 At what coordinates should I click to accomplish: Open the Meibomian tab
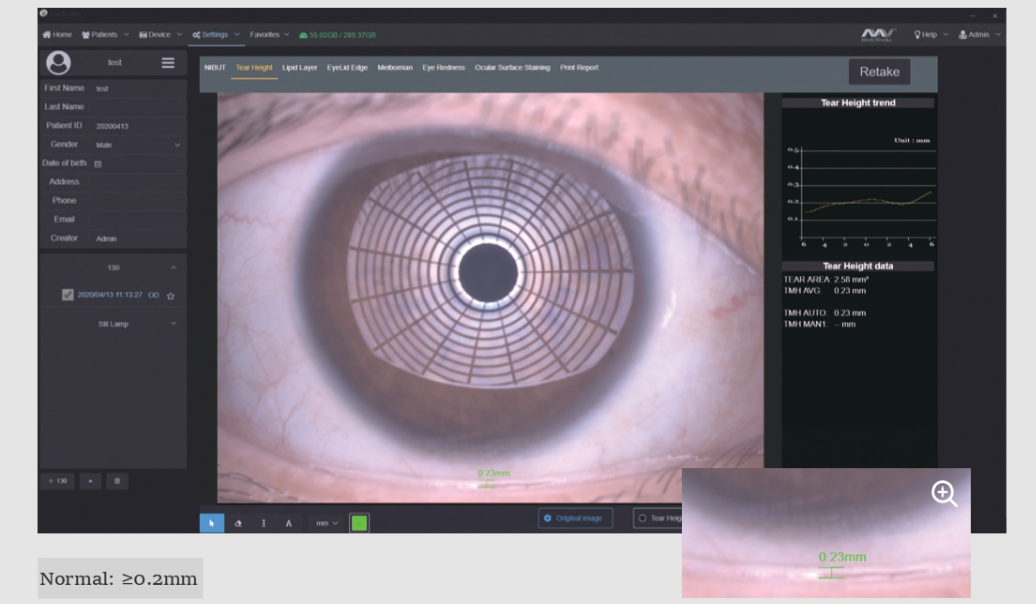coord(395,68)
